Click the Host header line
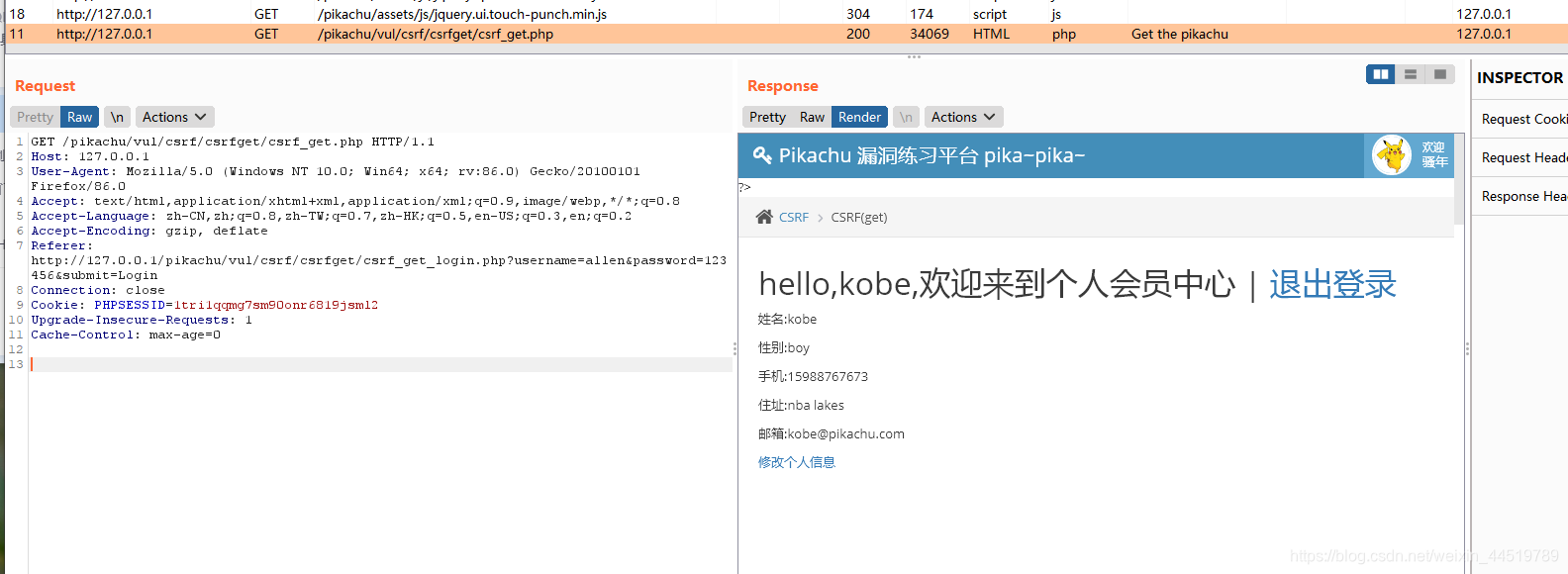This screenshot has height=574, width=1568. (x=90, y=156)
